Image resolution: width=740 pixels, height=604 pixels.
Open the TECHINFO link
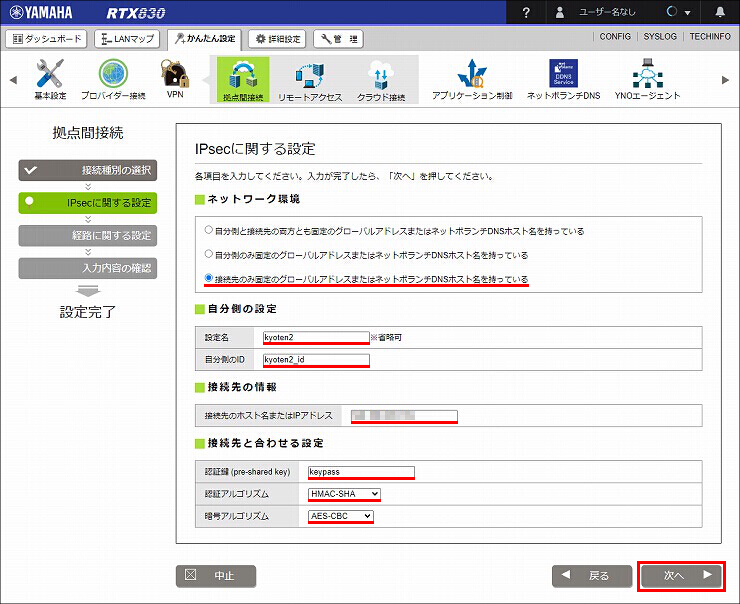click(x=710, y=36)
